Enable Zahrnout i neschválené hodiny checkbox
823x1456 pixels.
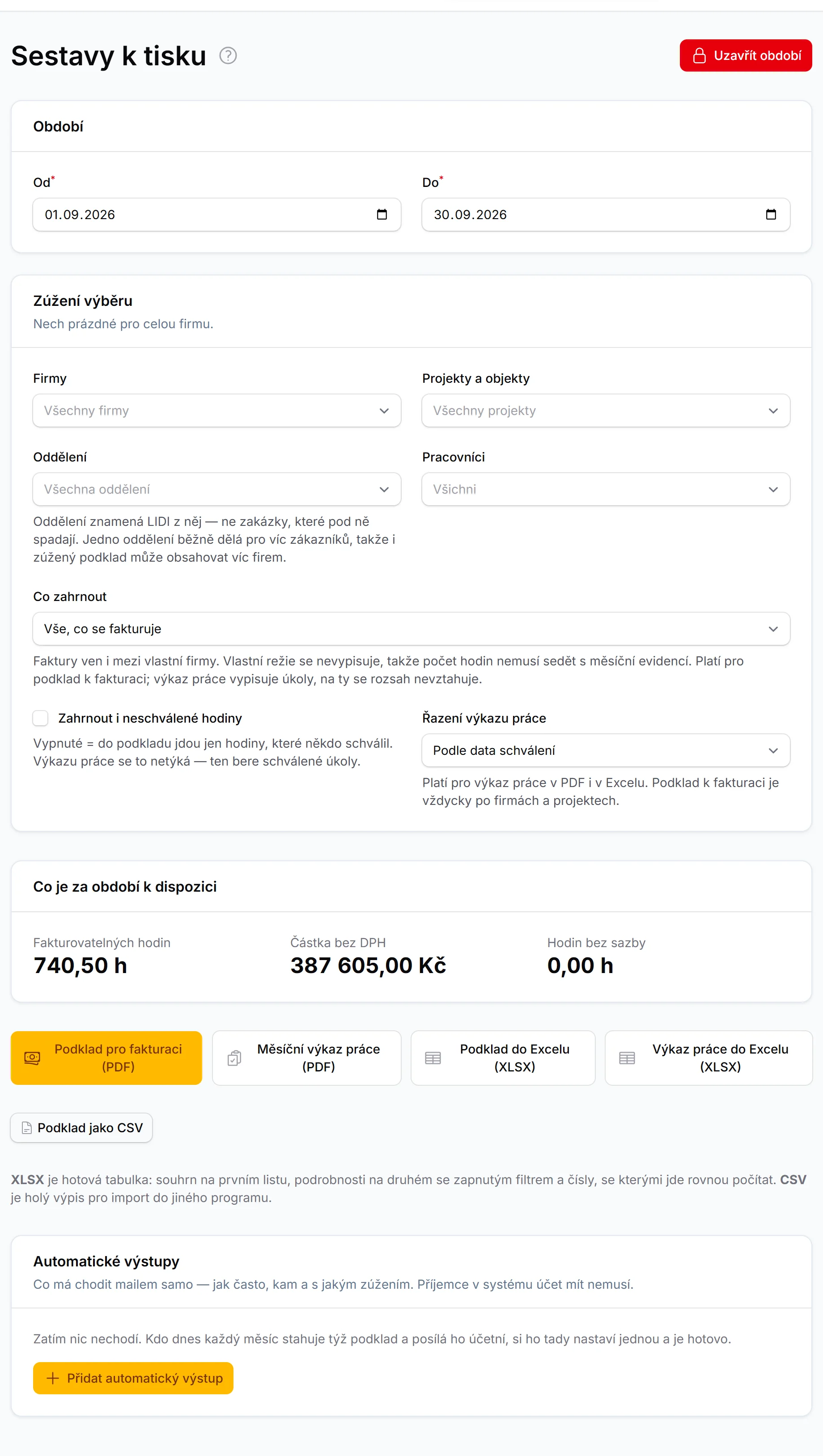[x=40, y=718]
